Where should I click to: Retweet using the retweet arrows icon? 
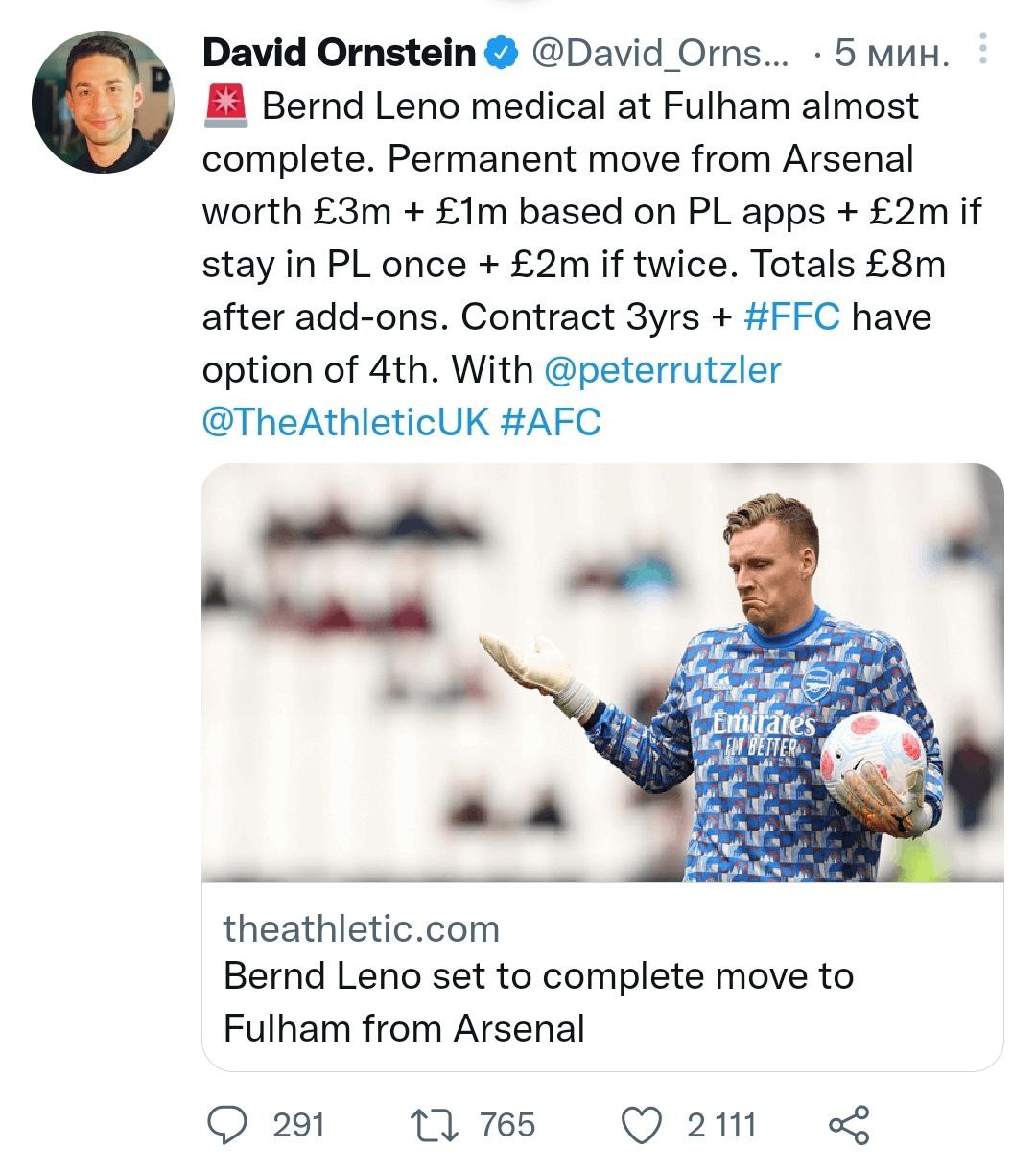436,1125
